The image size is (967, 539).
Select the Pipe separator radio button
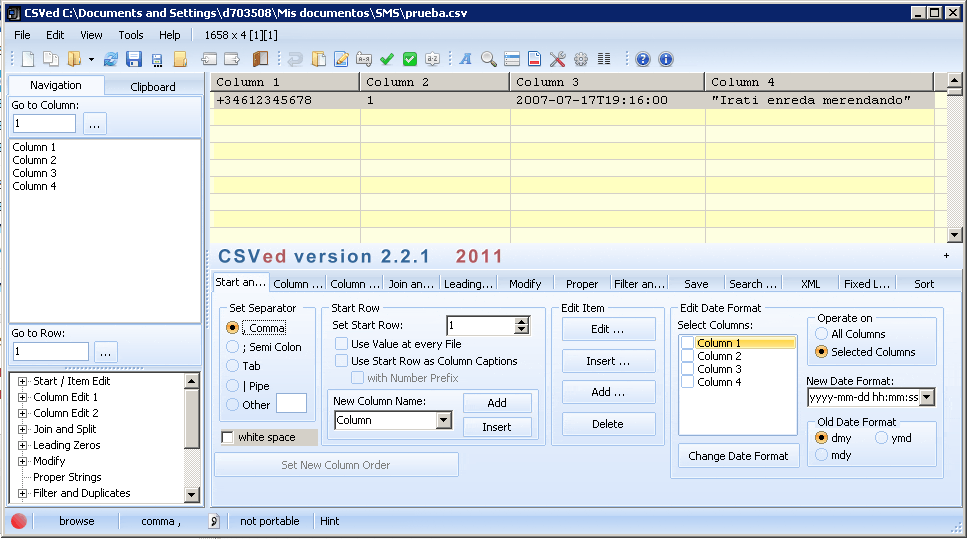point(232,385)
